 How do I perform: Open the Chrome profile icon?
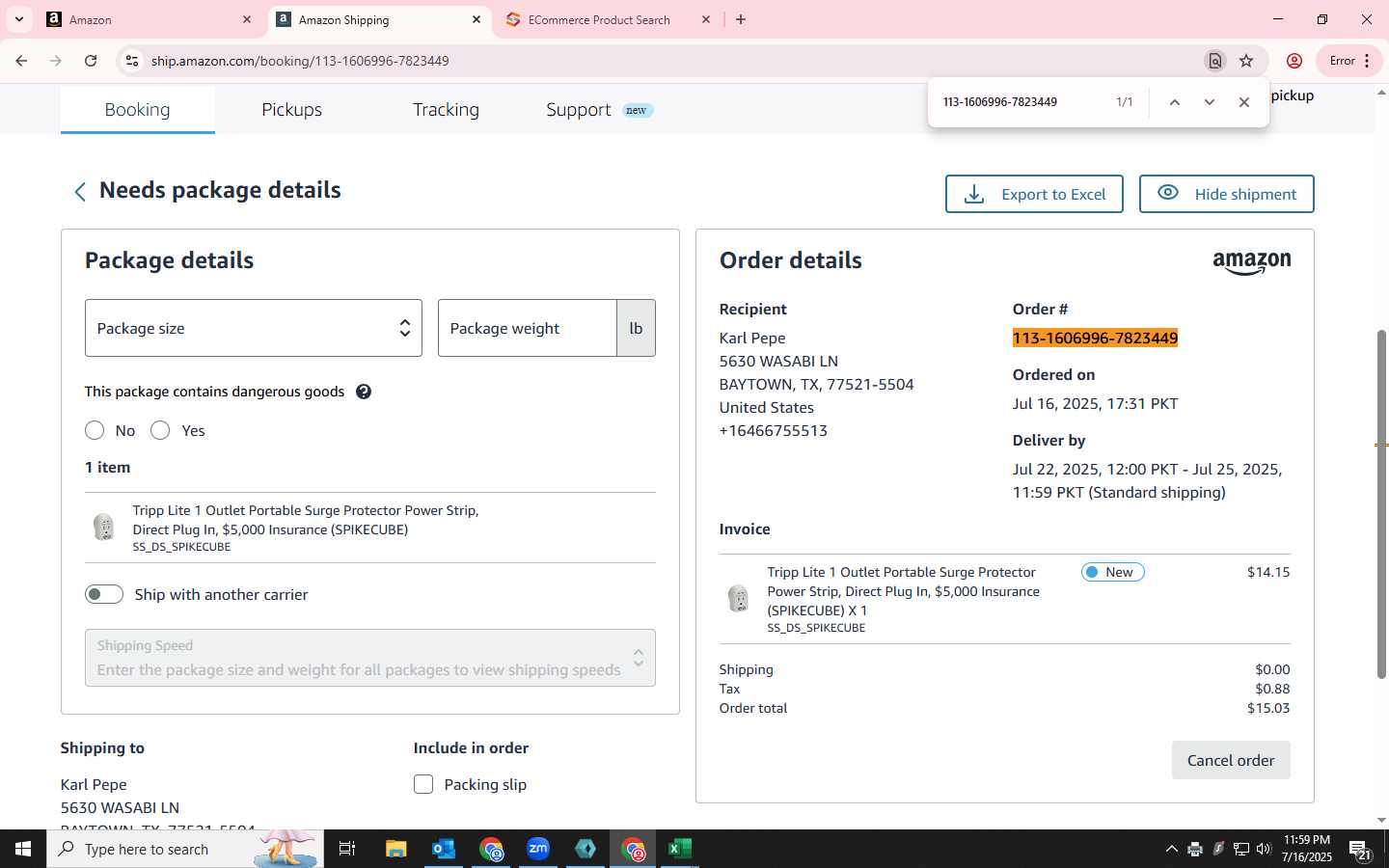(x=1294, y=61)
